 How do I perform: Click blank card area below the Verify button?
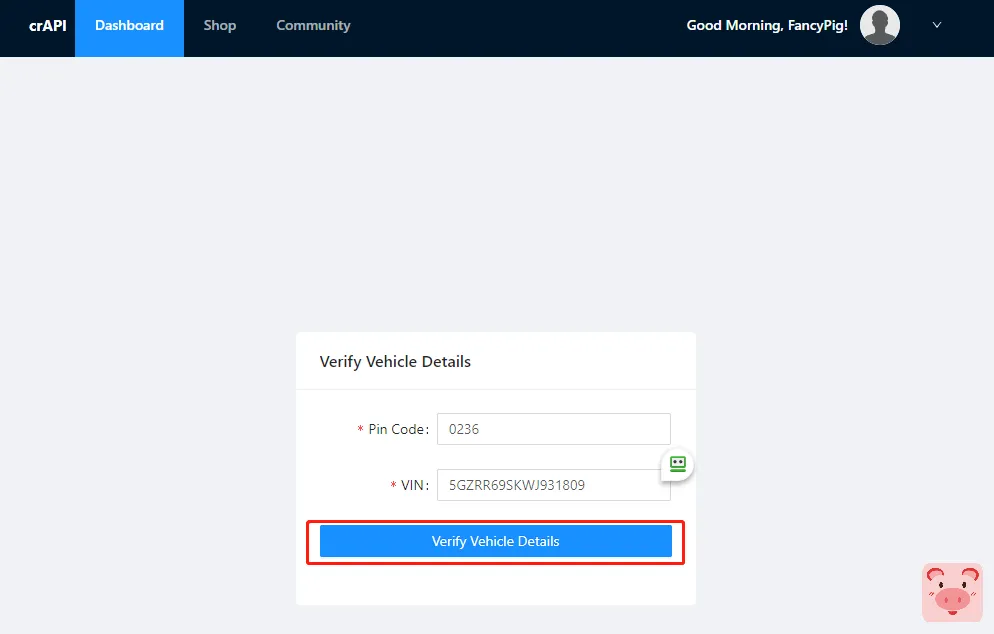[x=495, y=585]
